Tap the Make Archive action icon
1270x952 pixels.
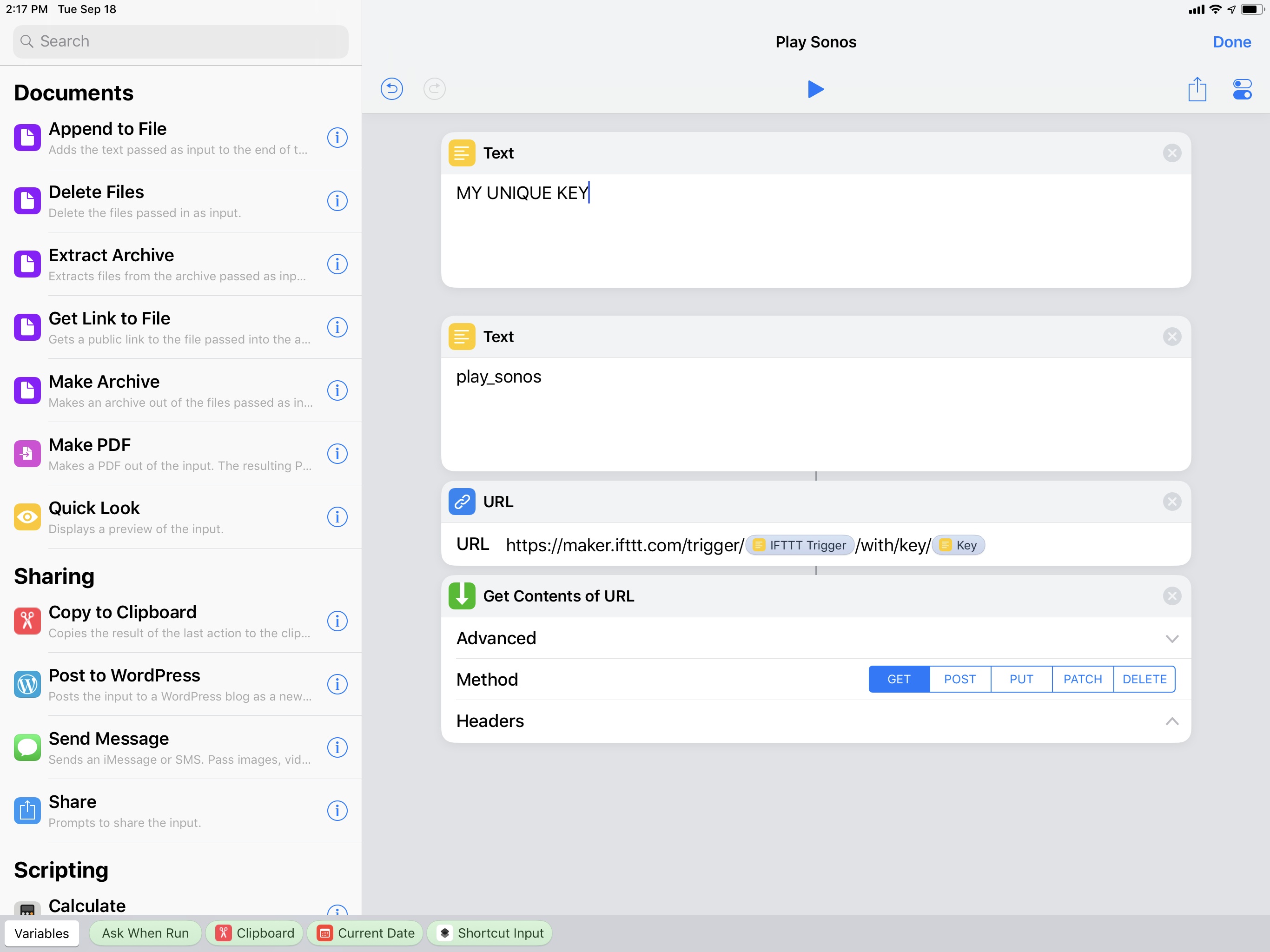(27, 390)
